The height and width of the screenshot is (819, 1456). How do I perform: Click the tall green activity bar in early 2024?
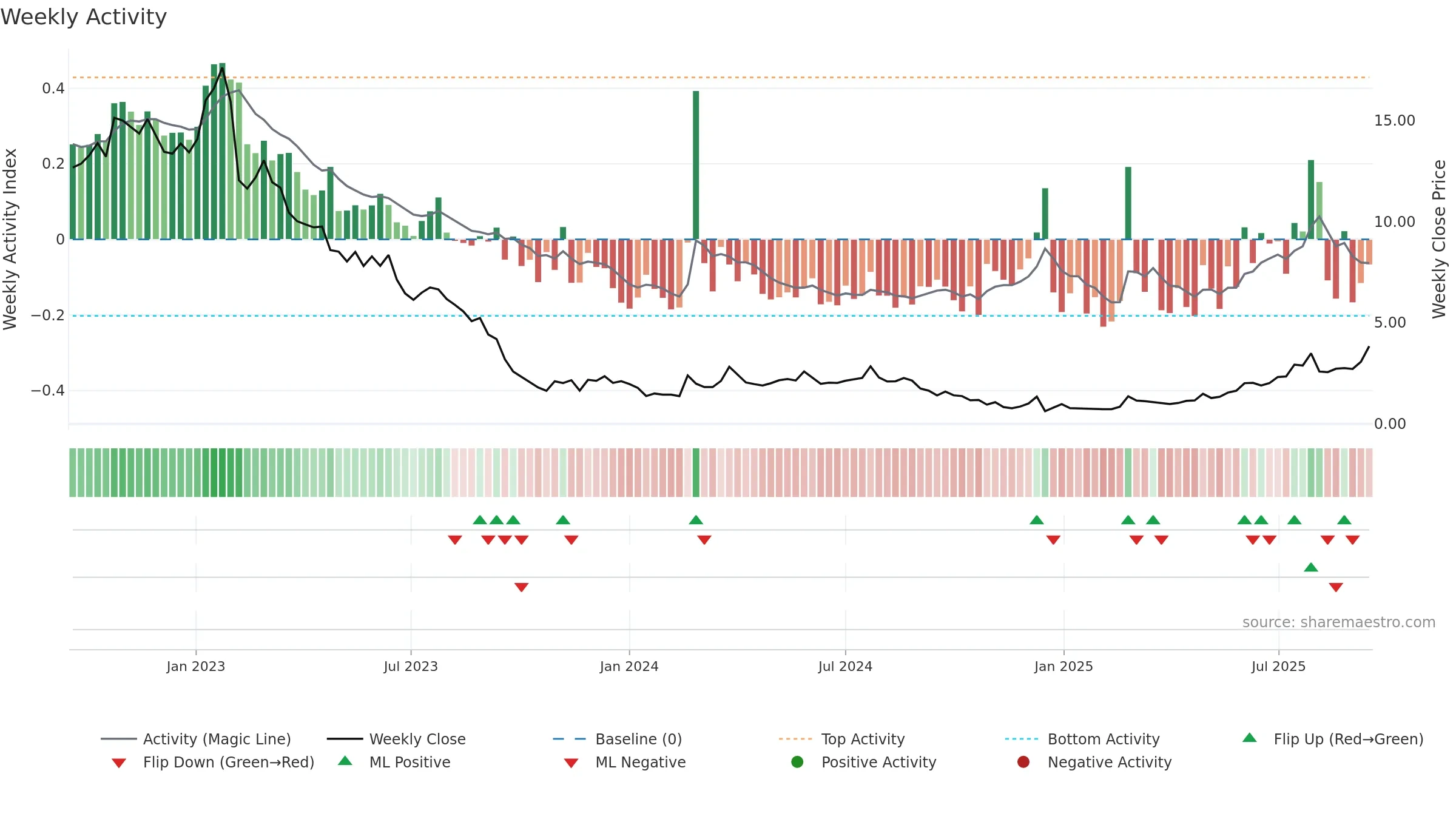(x=696, y=165)
